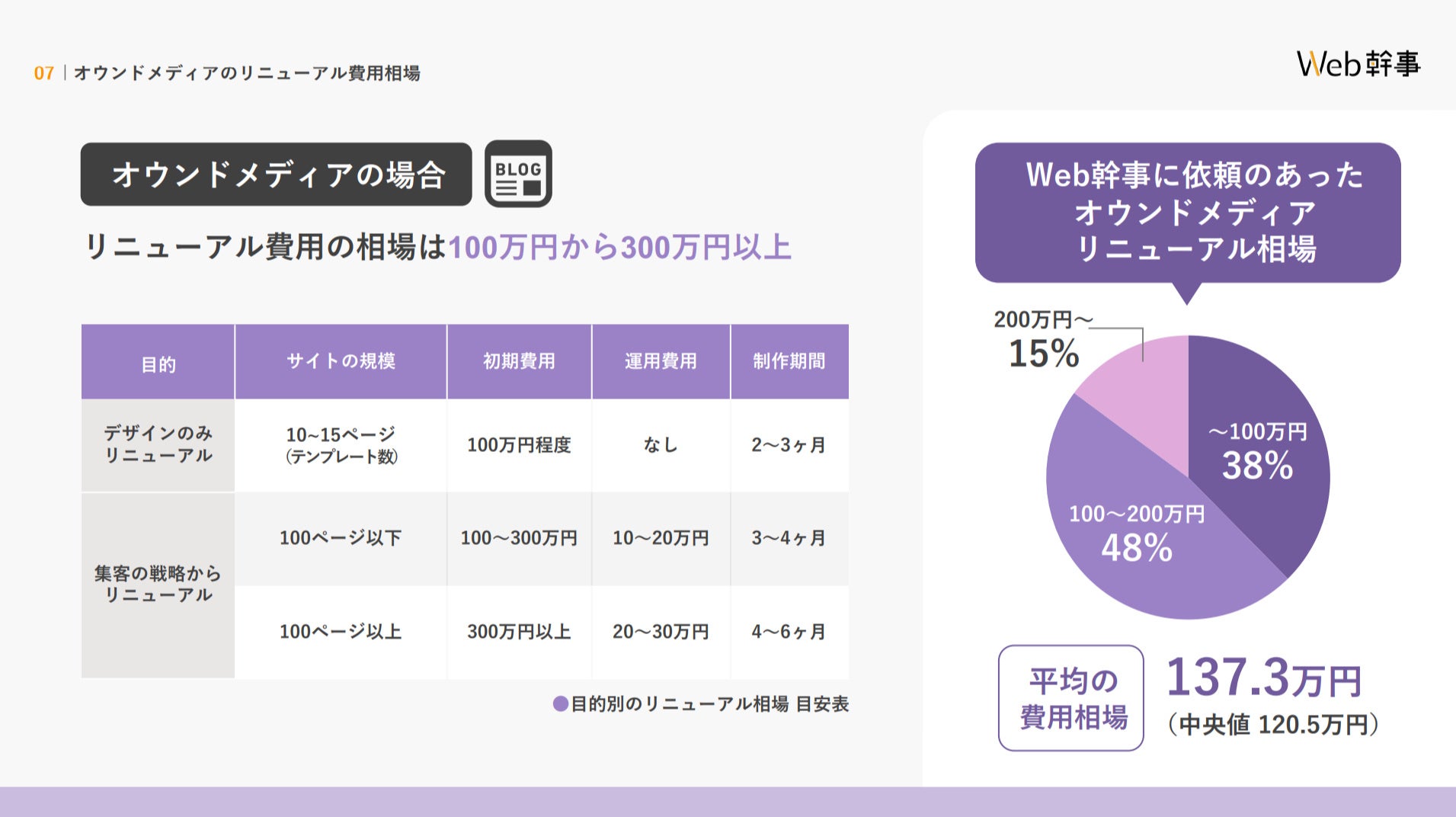Click the 2〜3ヶ月 cell
Viewport: 1456px width, 817px height.
click(789, 445)
